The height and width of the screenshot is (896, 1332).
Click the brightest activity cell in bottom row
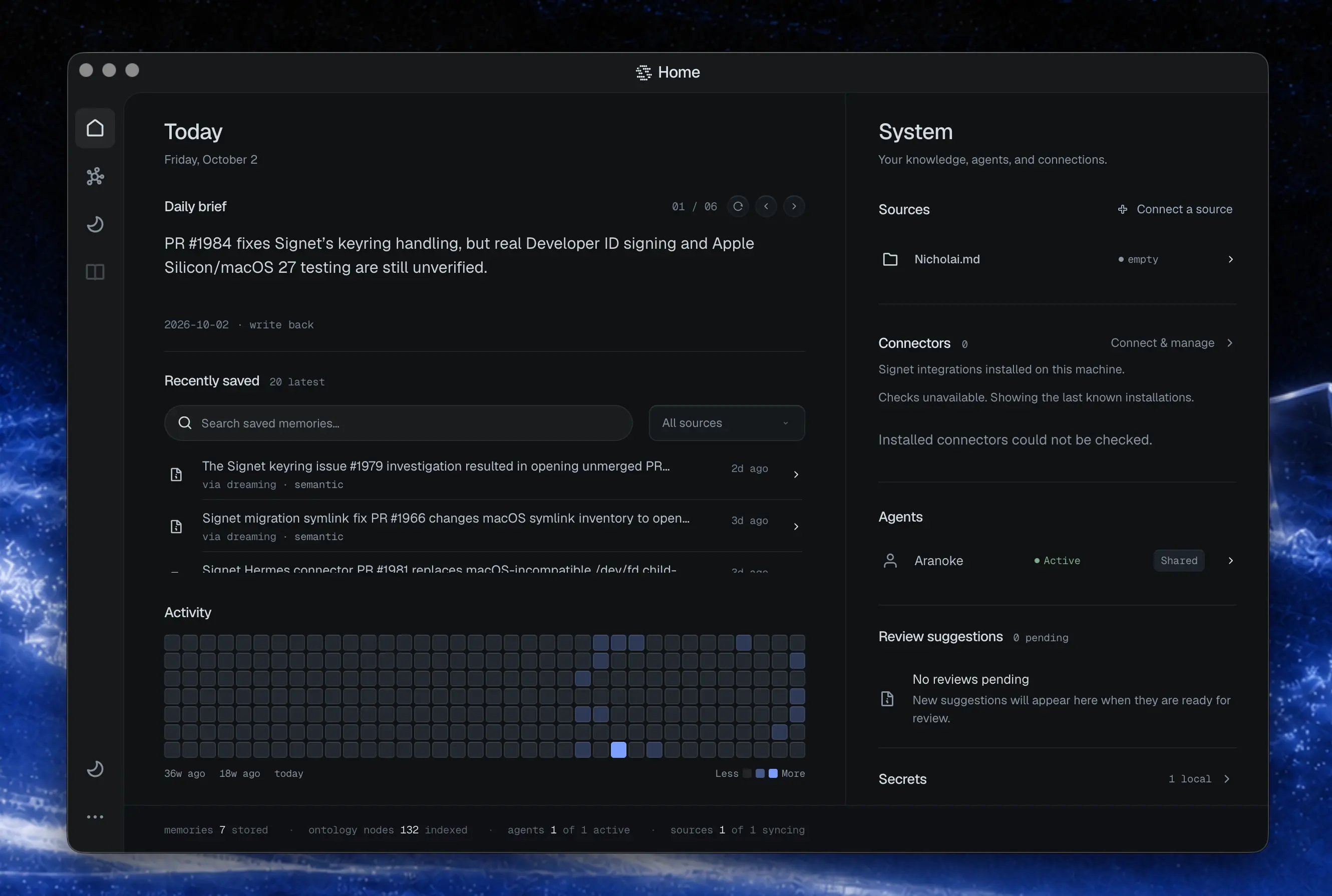[618, 750]
